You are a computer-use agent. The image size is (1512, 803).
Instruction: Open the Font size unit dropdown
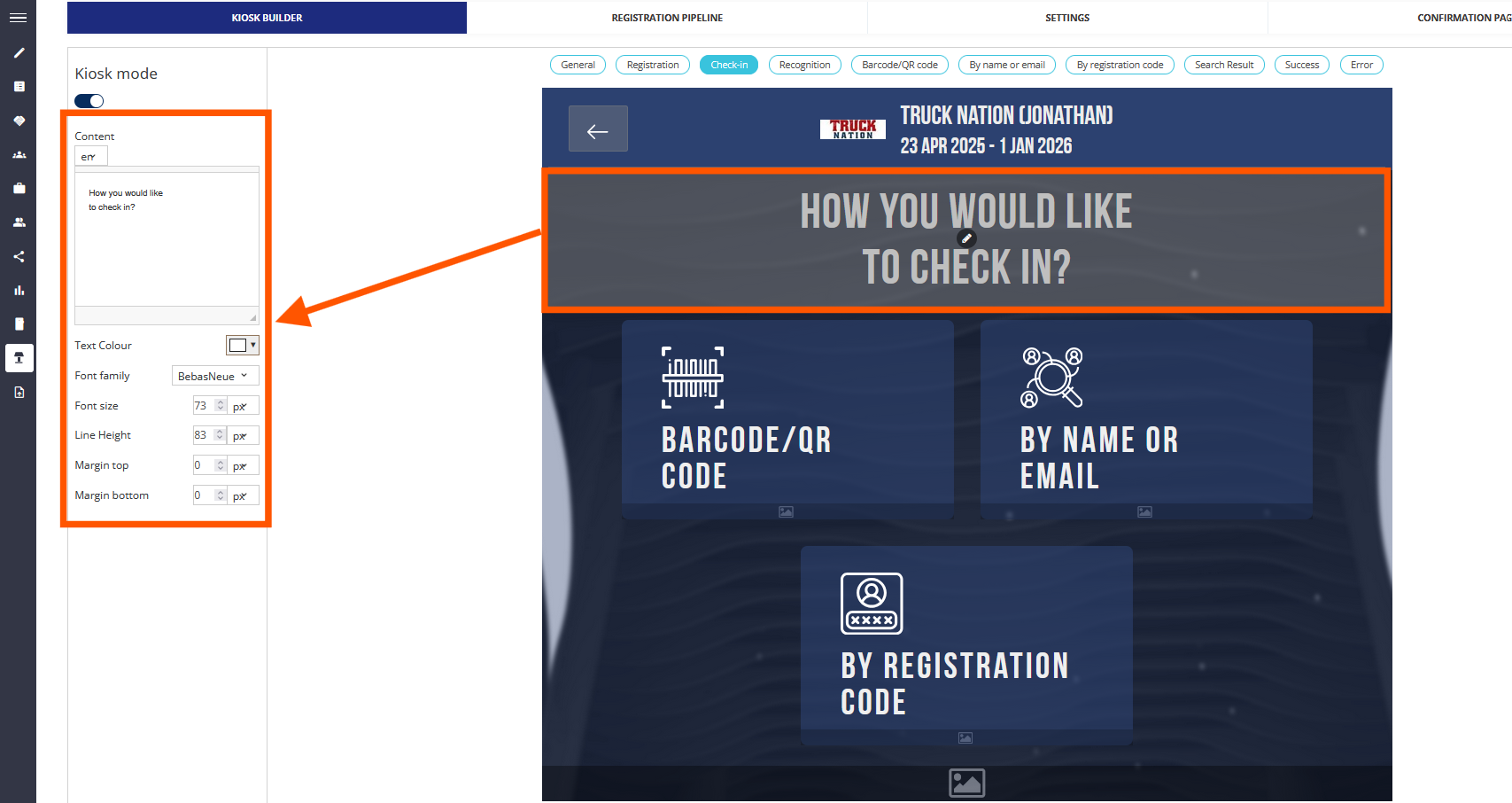(242, 406)
